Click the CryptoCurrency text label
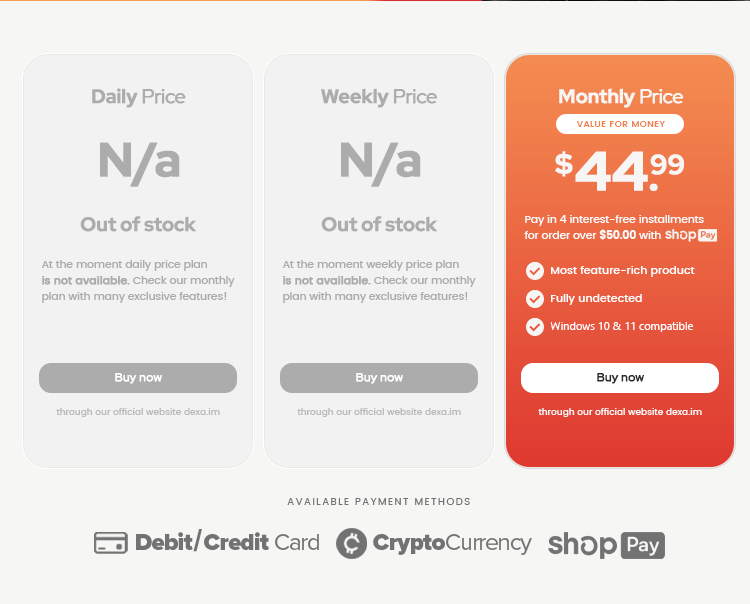This screenshot has width=750, height=604. pyautogui.click(x=452, y=544)
